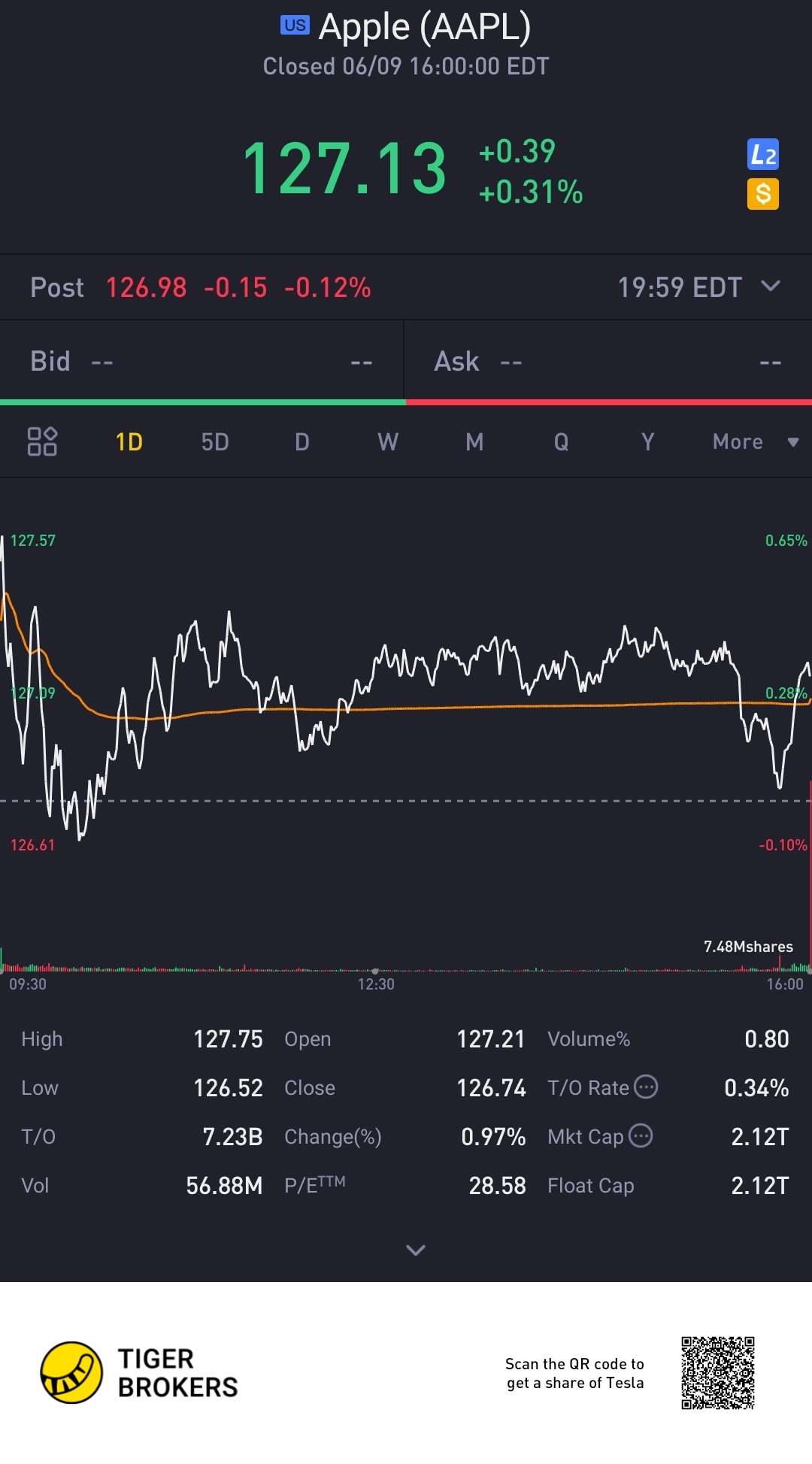Open the More timeframes dropdown
The width and height of the screenshot is (812, 1464).
(755, 441)
